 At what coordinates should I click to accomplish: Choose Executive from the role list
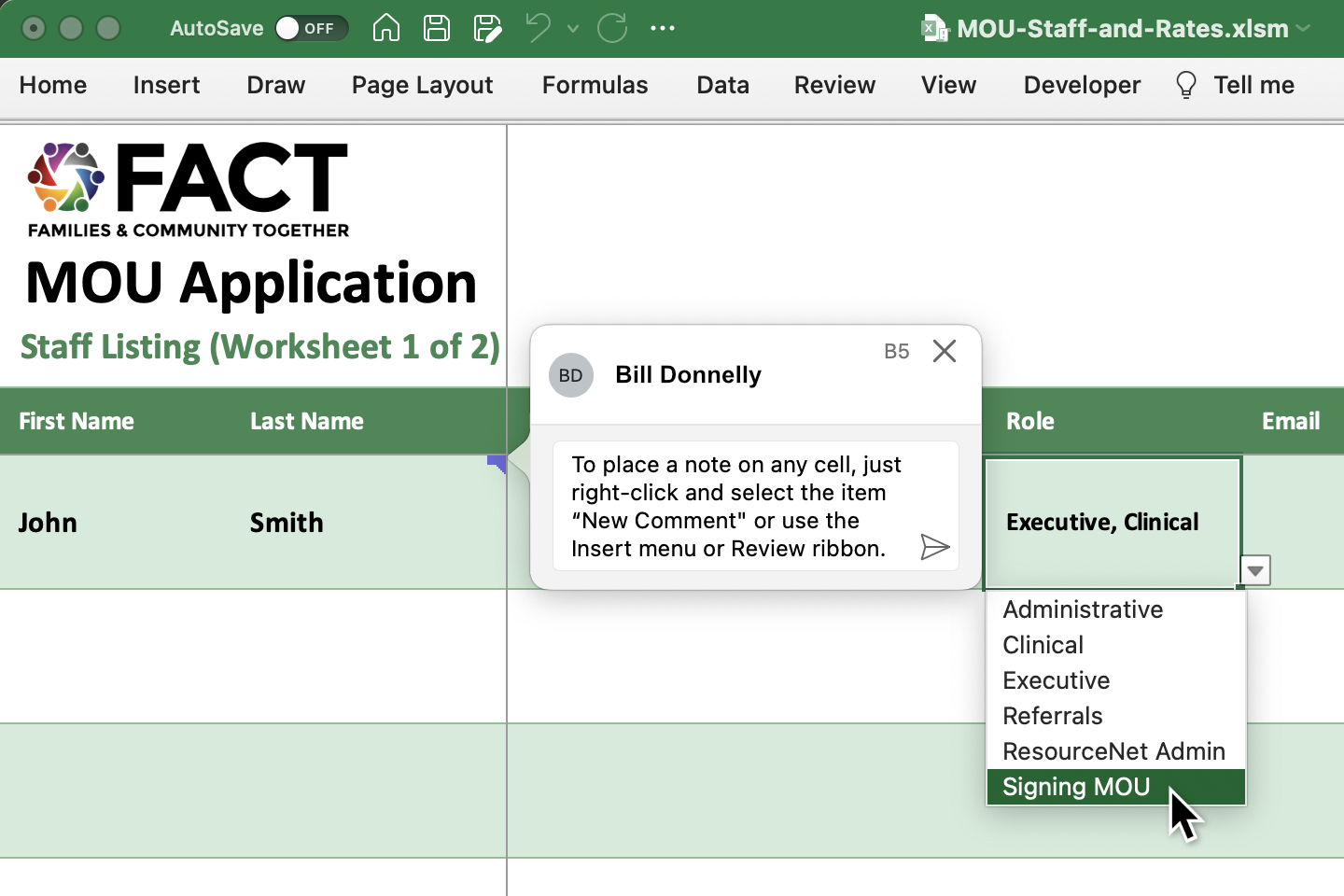[x=1116, y=680]
